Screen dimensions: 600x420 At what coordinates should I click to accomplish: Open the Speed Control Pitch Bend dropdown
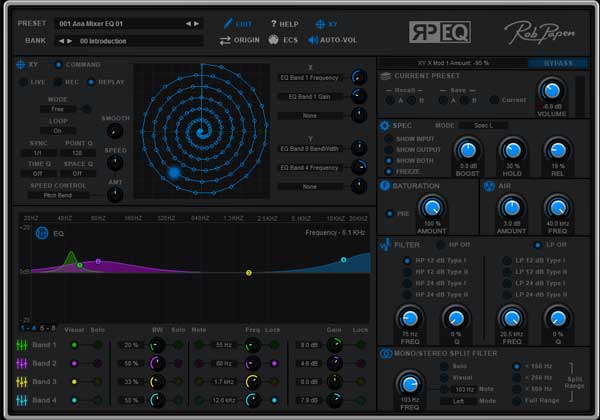(58, 195)
